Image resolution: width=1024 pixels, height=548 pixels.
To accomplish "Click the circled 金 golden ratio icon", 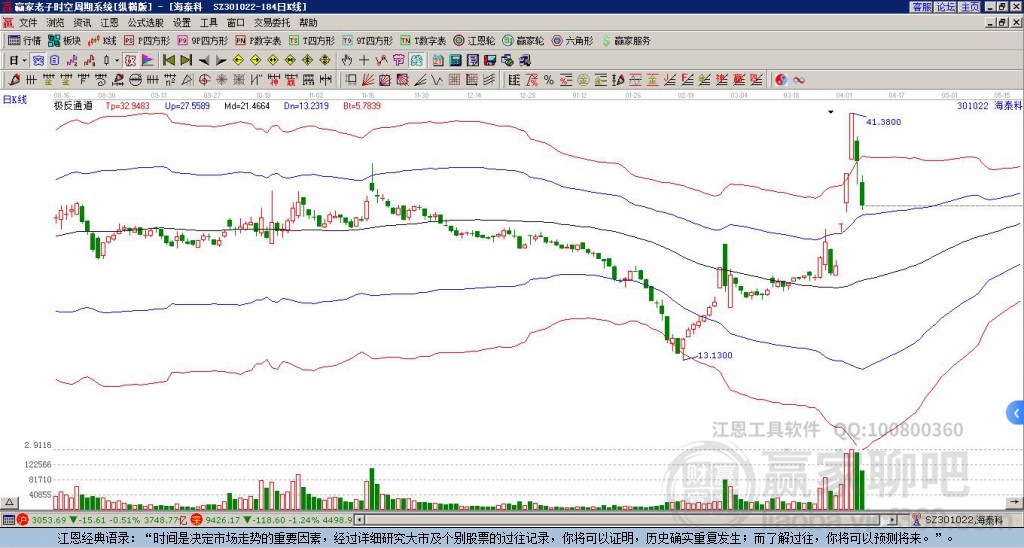I will click(x=583, y=80).
